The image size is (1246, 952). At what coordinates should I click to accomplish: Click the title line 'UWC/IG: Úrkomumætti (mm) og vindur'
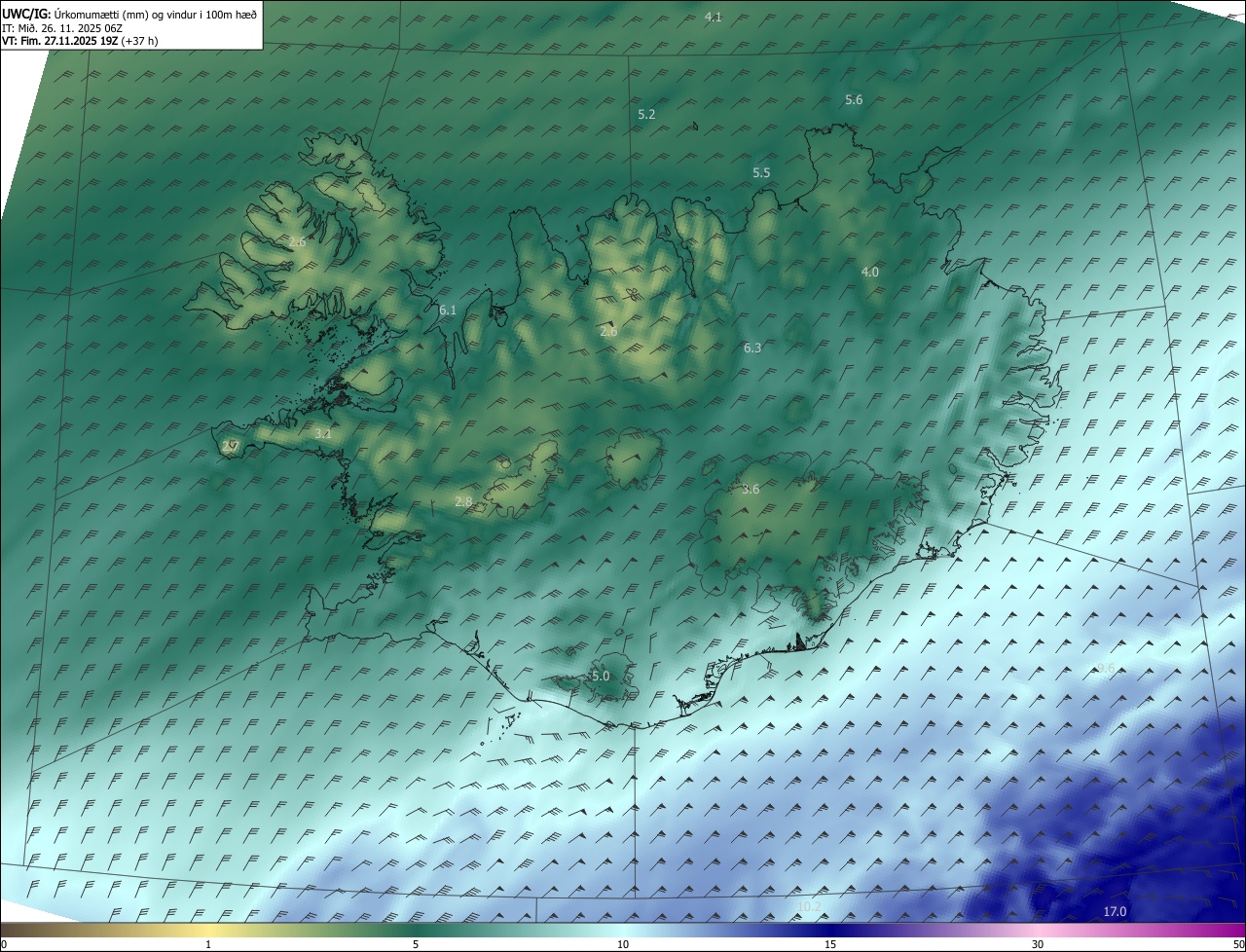point(129,15)
